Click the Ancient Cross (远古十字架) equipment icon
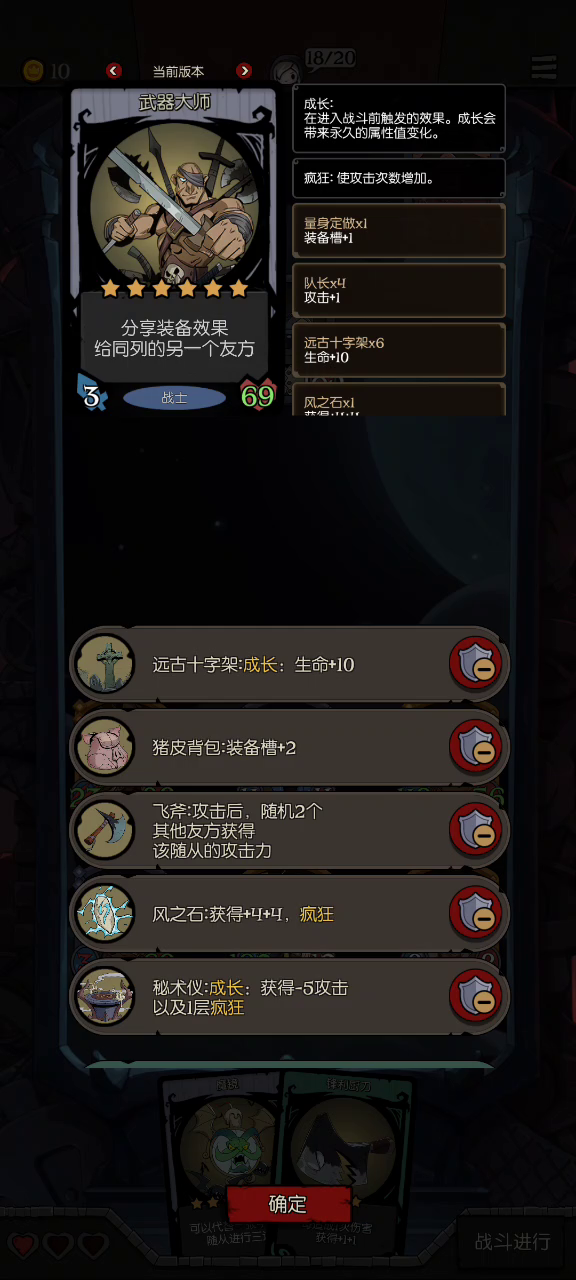Viewport: 576px width, 1280px height. point(104,665)
